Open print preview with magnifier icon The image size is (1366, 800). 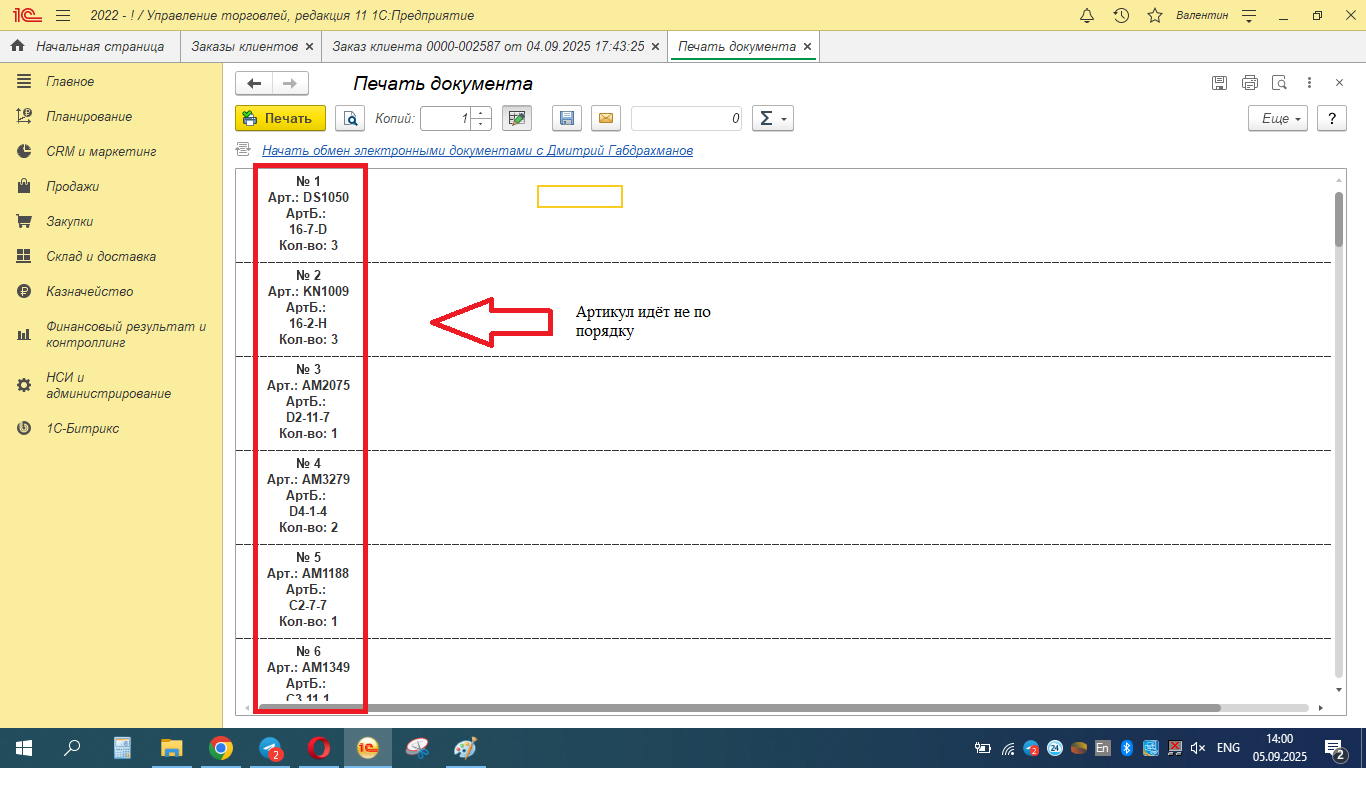[350, 118]
